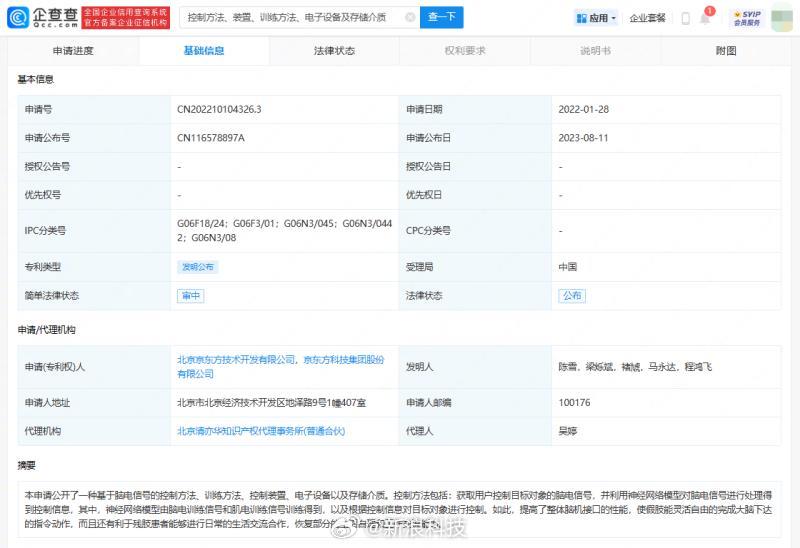Click the 公布 legal status tag
The width and height of the screenshot is (800, 548).
click(x=572, y=295)
